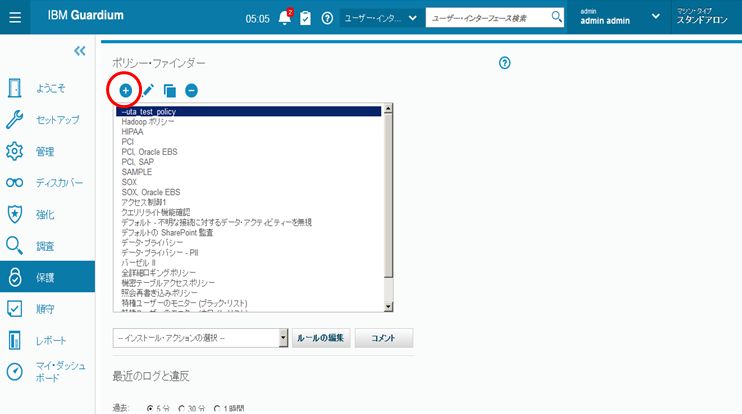Click policy list scroll down arrow
The width and height of the screenshot is (742, 414).
(x=388, y=307)
